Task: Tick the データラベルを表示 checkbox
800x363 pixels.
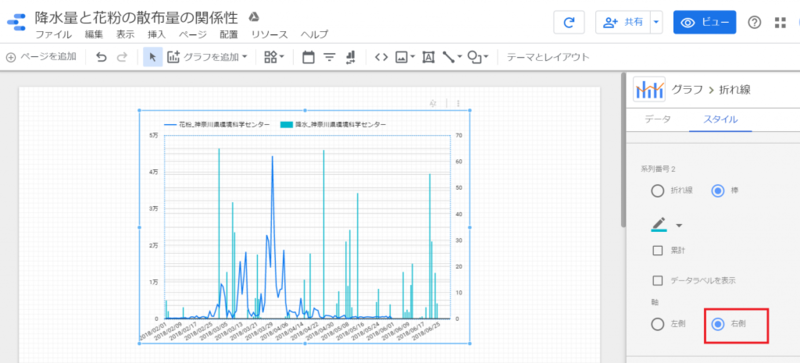Action: click(x=658, y=280)
